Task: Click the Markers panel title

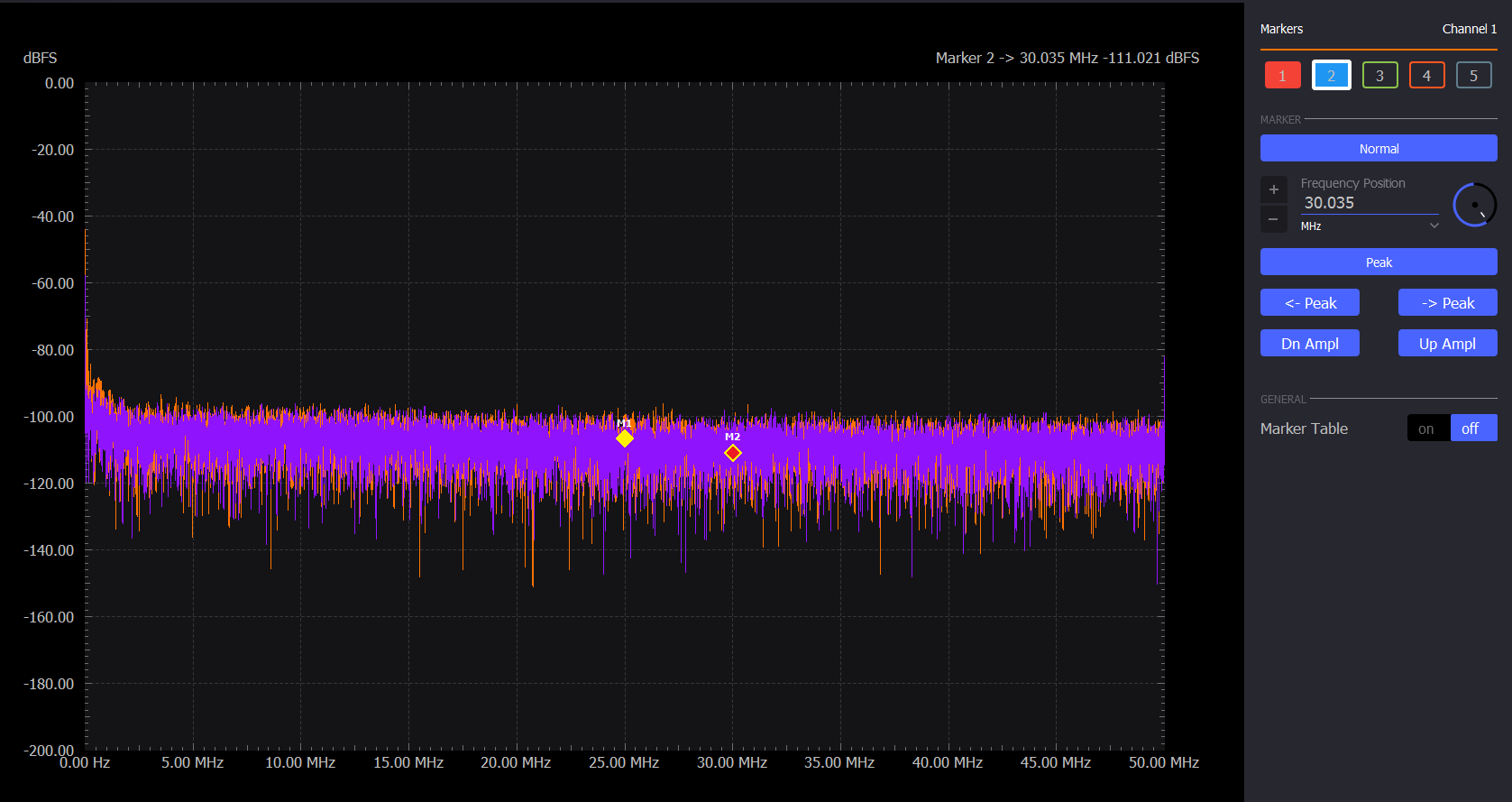Action: tap(1281, 29)
